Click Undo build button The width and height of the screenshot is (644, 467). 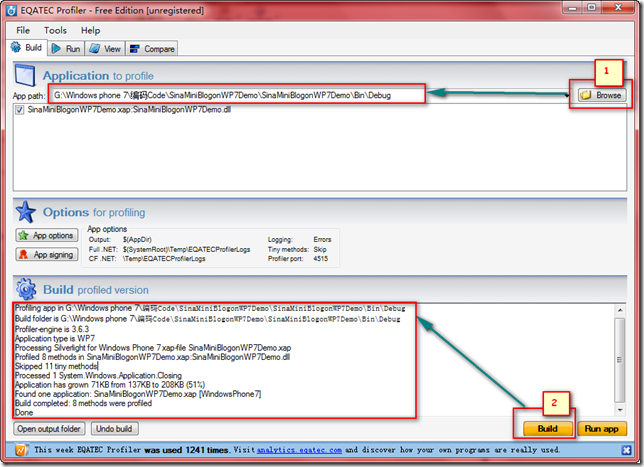114,429
